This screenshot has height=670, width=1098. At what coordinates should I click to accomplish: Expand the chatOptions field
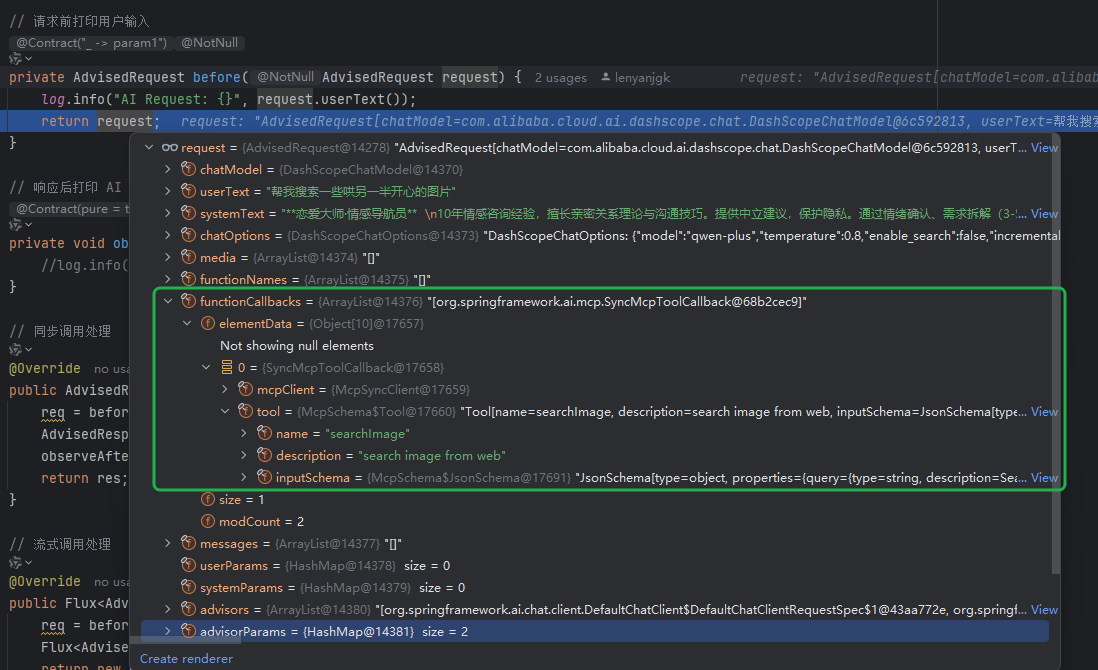pos(167,235)
